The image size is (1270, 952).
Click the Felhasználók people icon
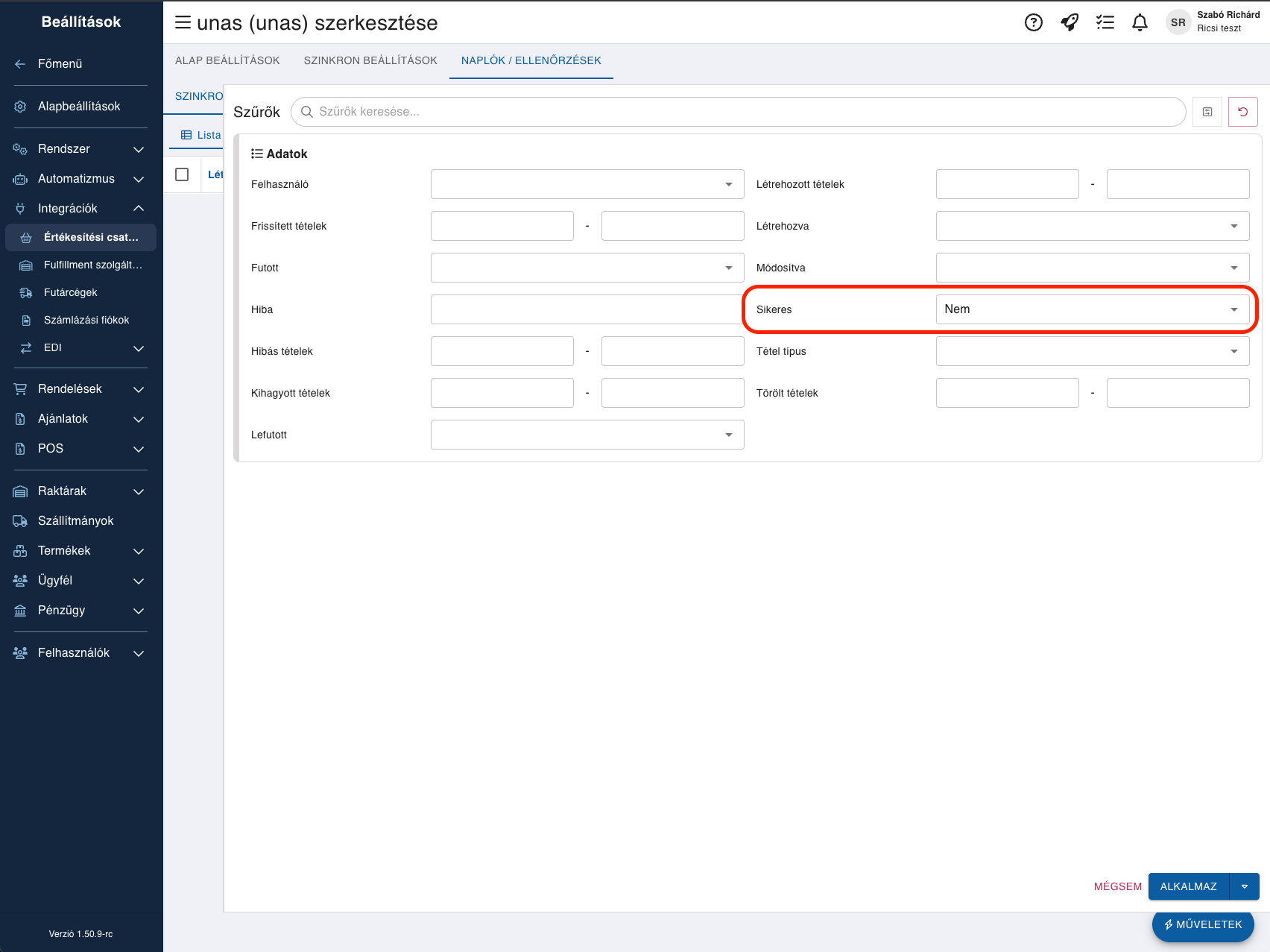coord(20,653)
